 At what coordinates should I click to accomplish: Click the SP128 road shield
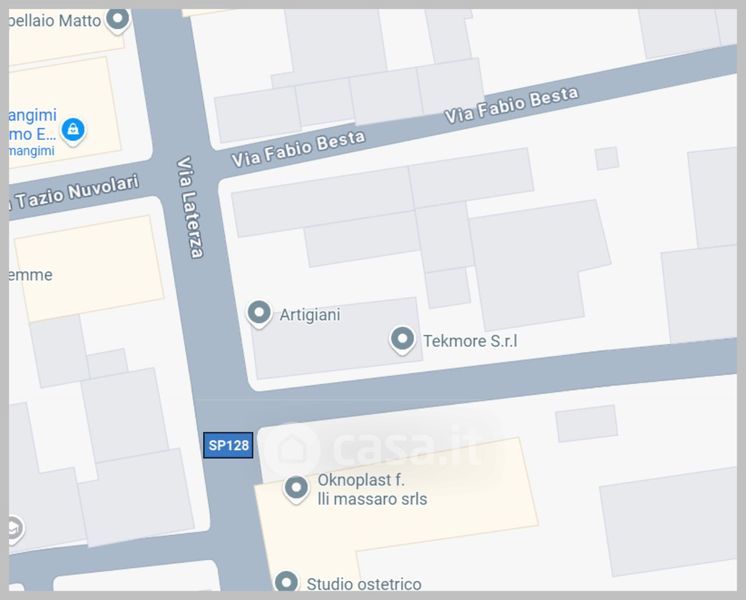(x=228, y=445)
